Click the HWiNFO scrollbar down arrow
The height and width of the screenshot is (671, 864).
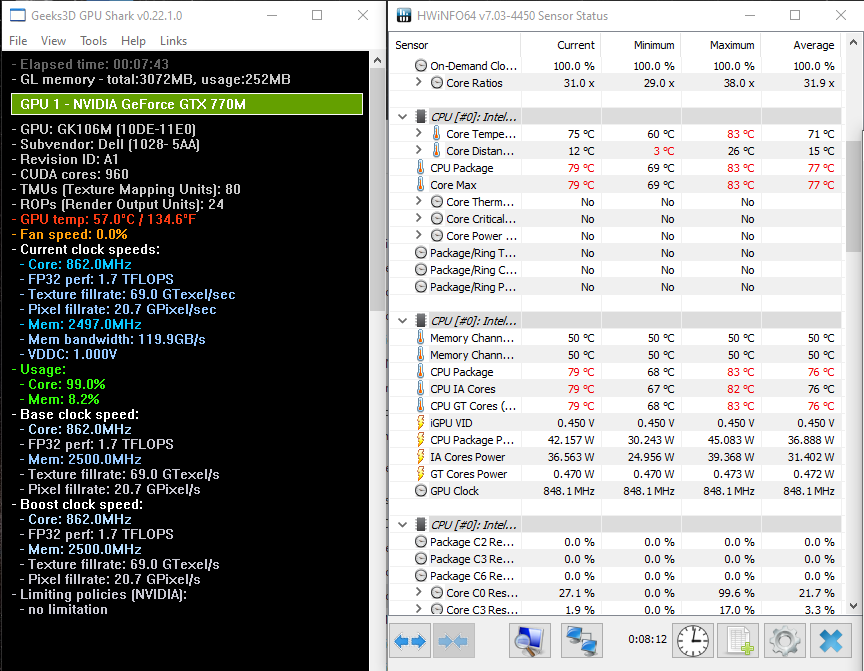(853, 607)
